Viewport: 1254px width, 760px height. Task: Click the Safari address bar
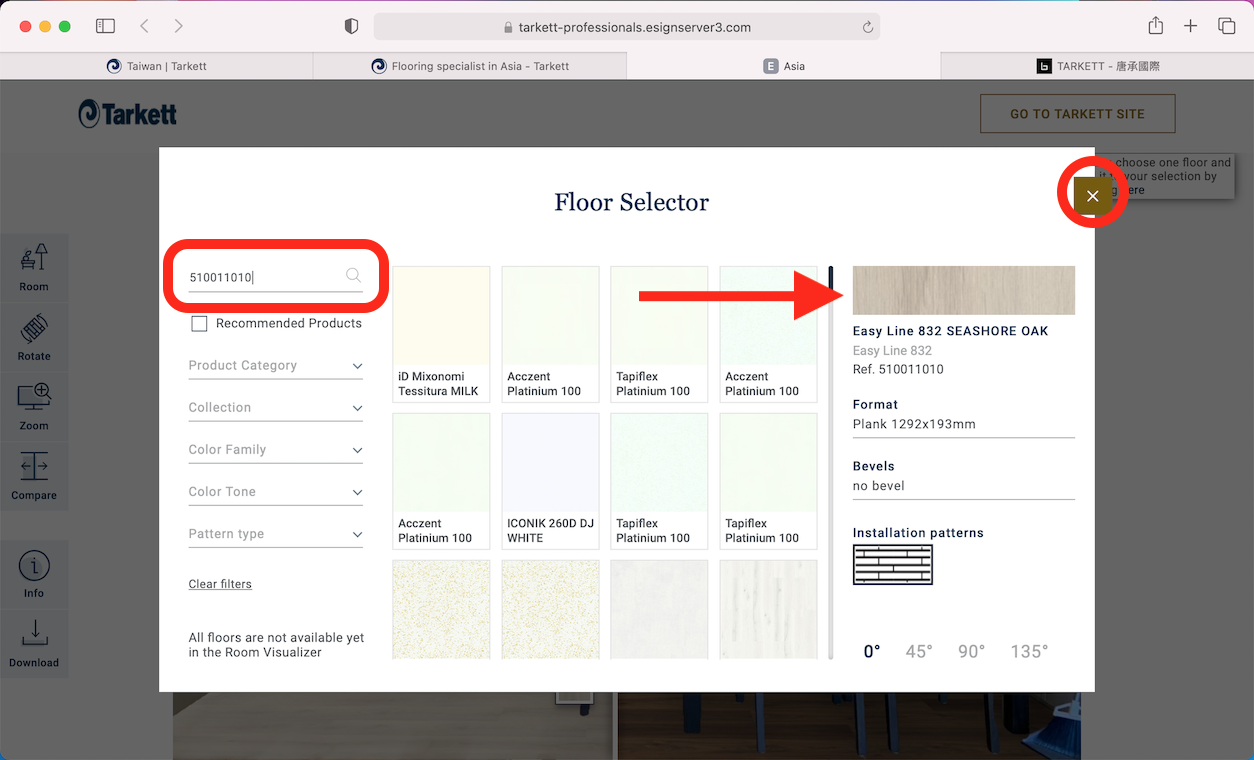[x=627, y=27]
